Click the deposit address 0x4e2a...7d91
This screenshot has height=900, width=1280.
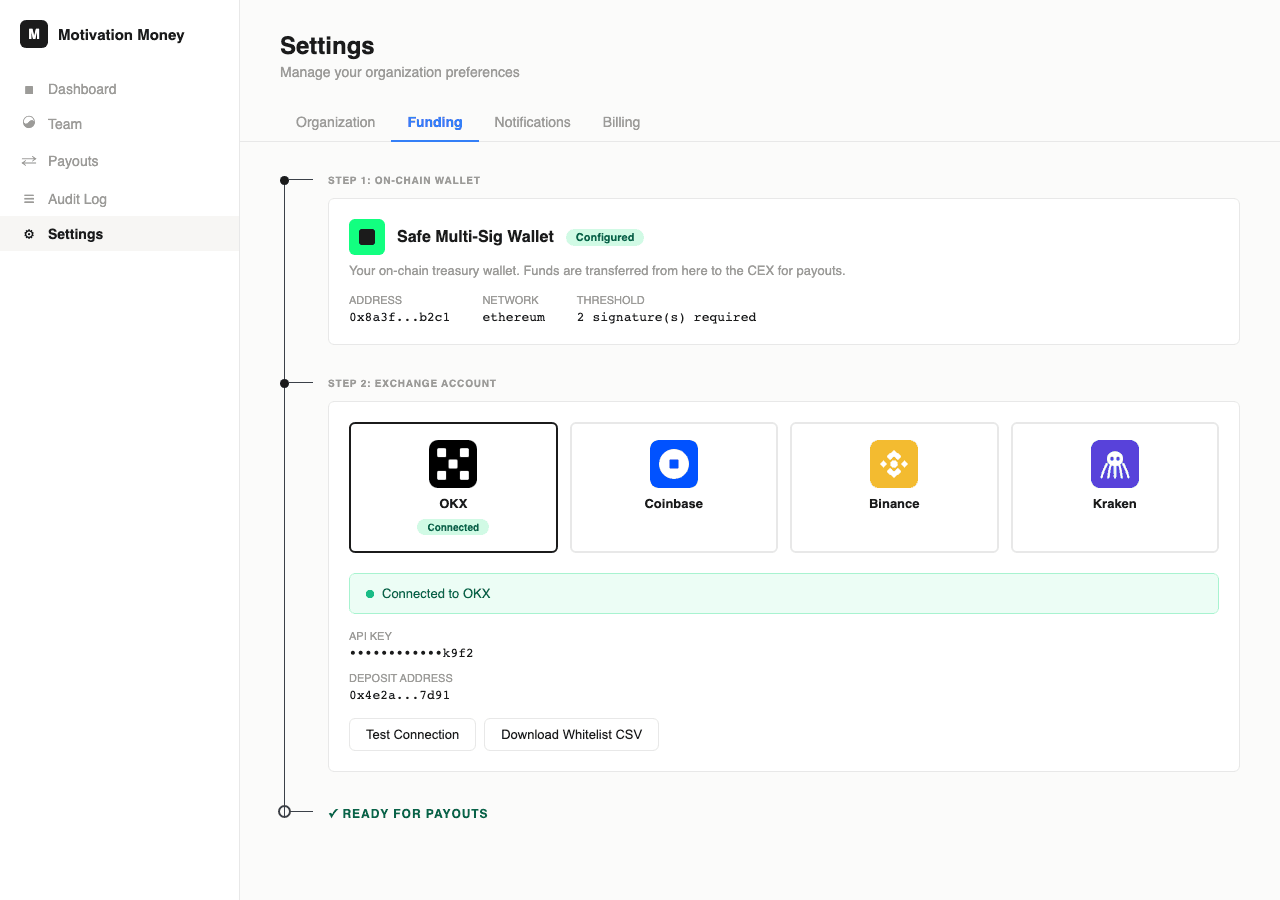point(399,695)
